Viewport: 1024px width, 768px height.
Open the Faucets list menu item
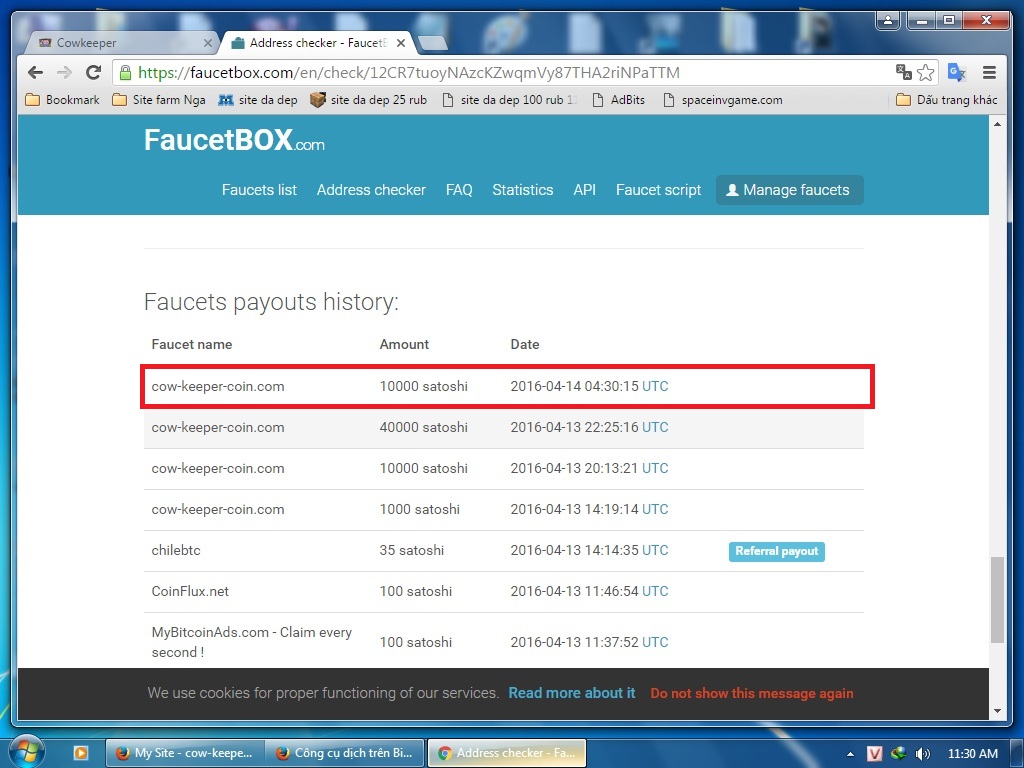coord(259,190)
